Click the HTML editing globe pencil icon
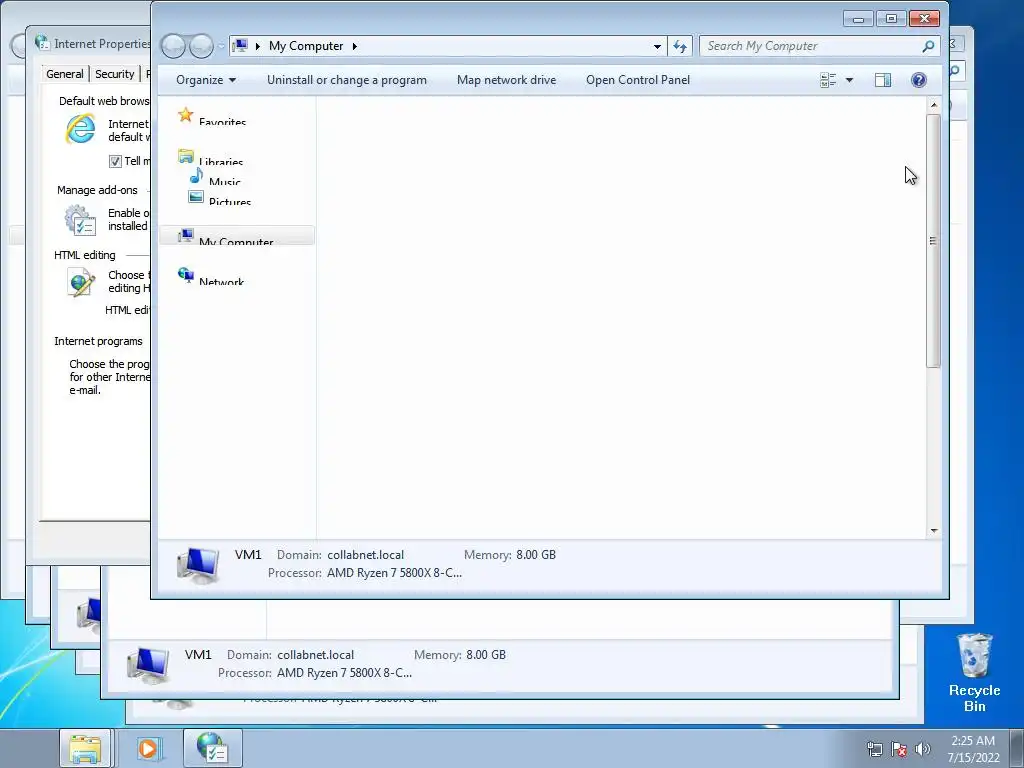 tap(81, 283)
